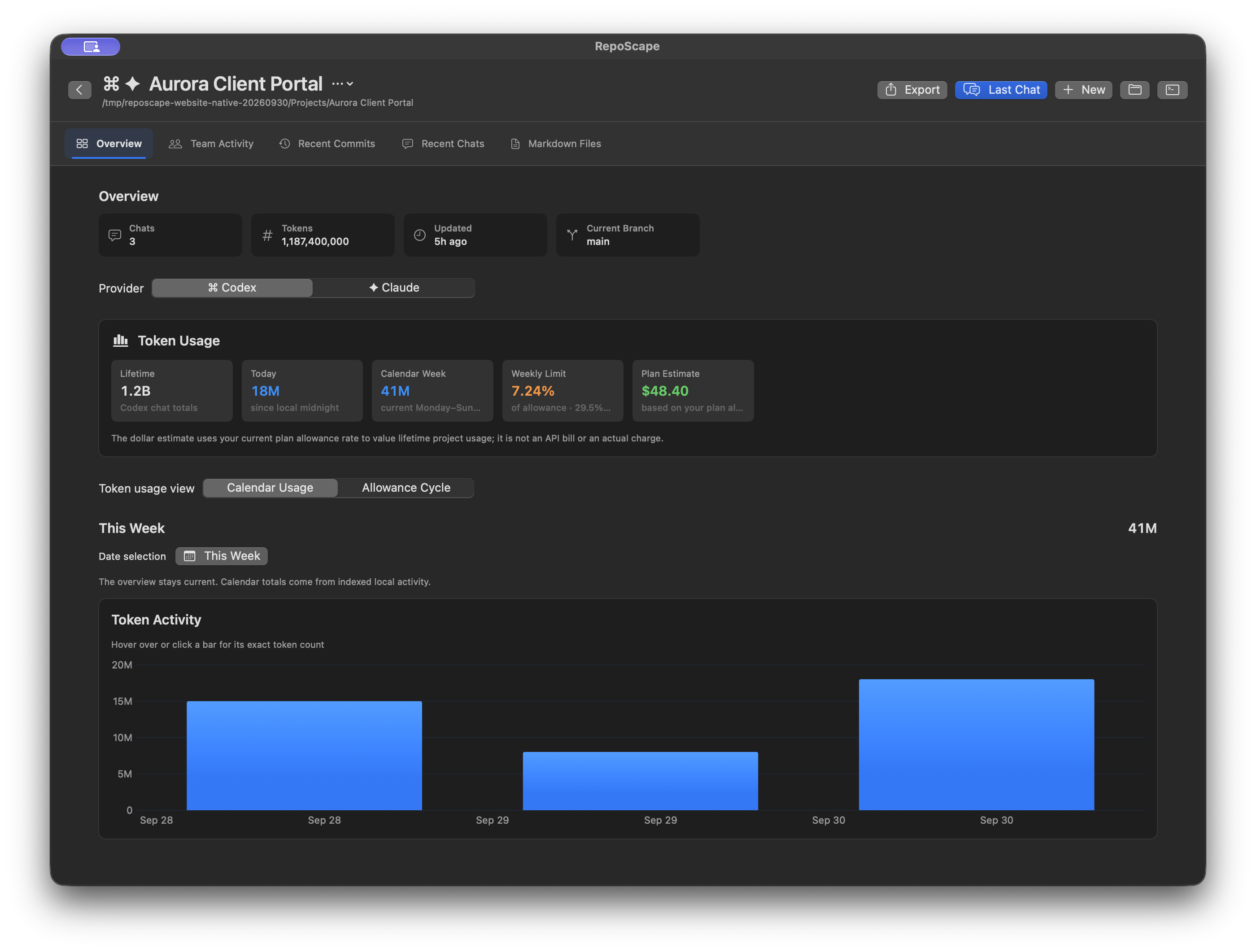
Task: Select Codex as provider
Action: [x=232, y=288]
